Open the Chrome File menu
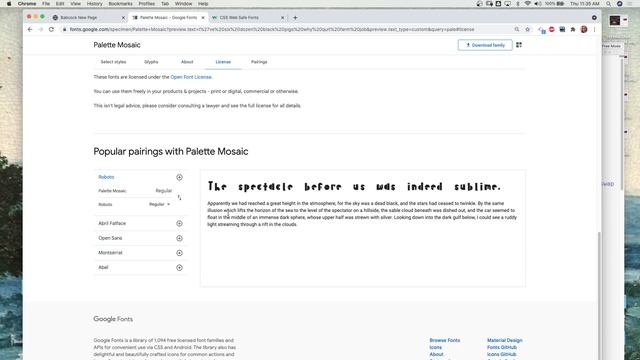 (46, 4)
